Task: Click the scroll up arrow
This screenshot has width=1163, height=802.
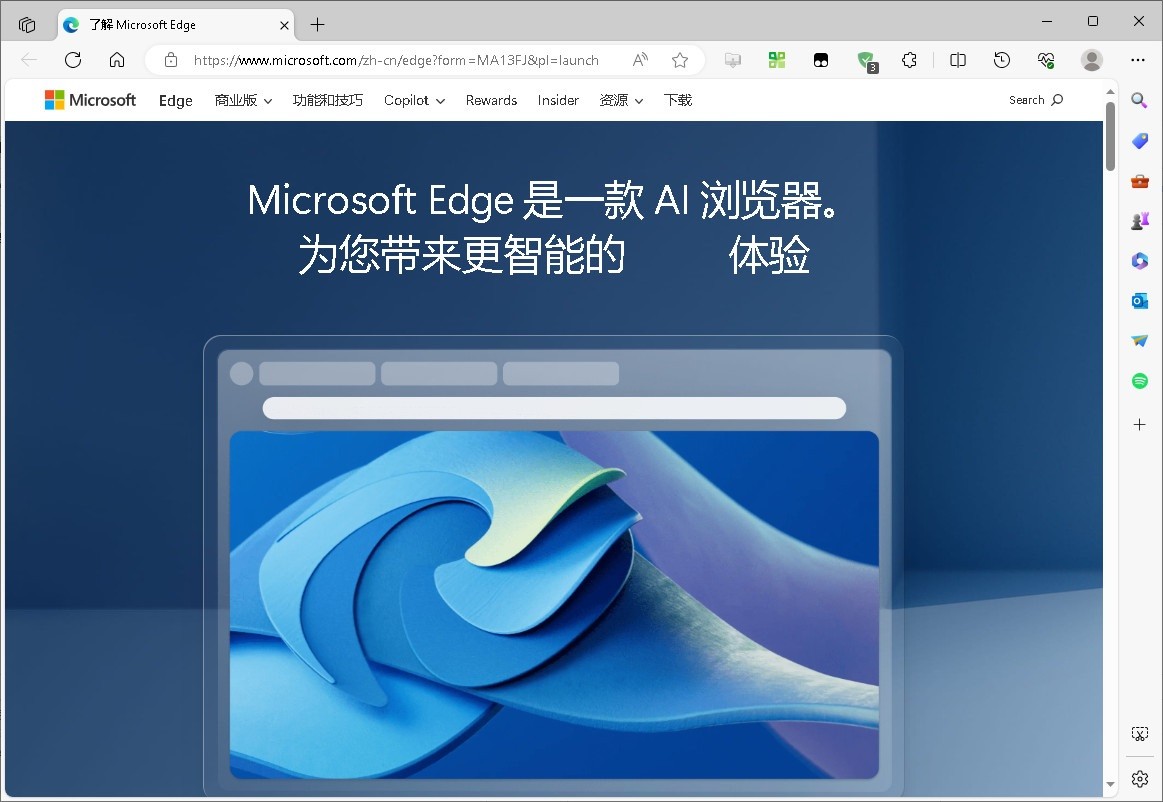Action: pos(1110,91)
